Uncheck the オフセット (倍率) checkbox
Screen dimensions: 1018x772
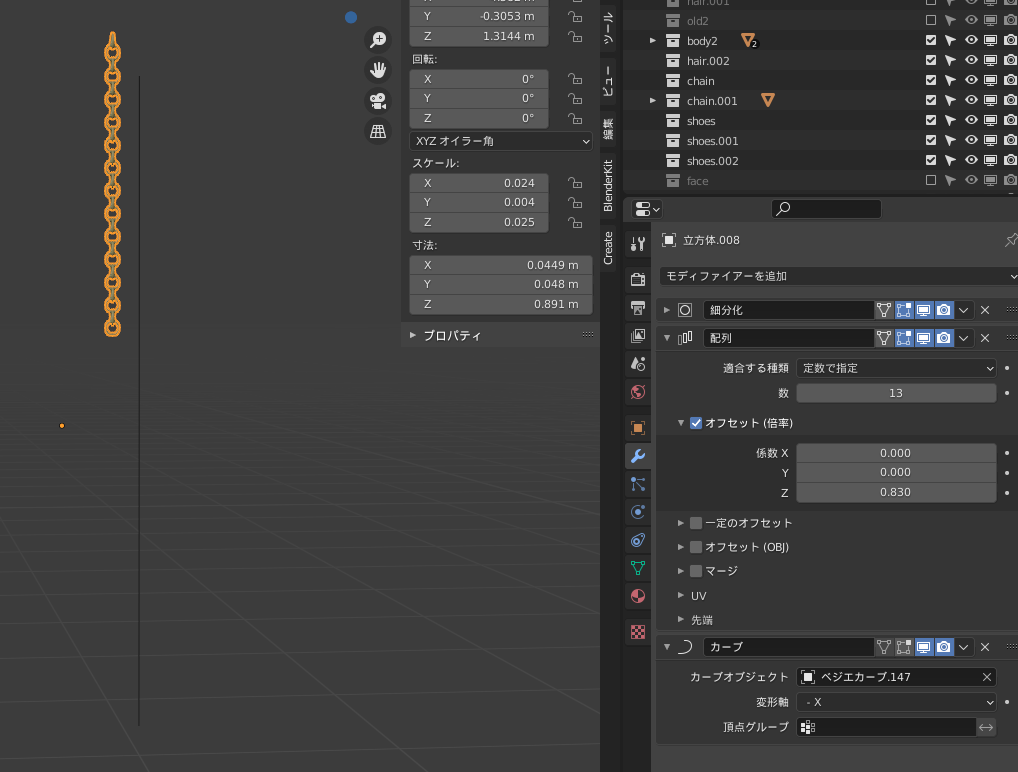click(x=696, y=423)
